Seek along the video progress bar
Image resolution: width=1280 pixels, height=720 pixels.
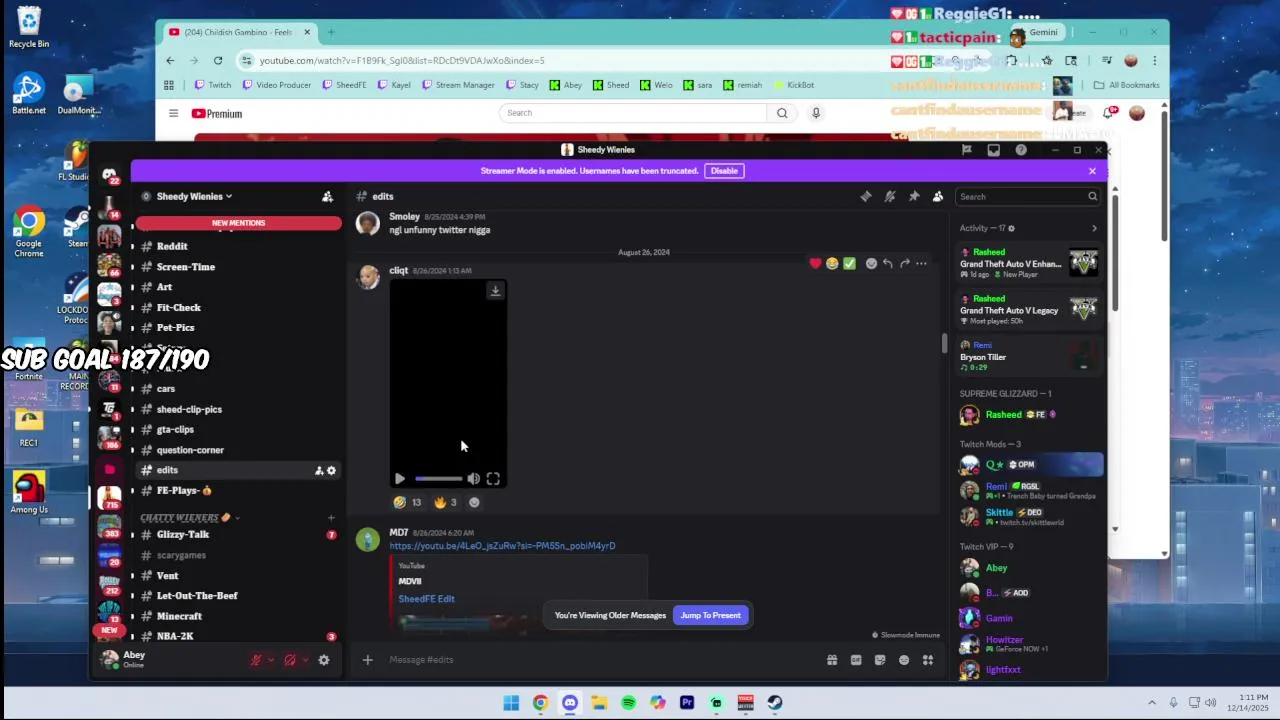(x=438, y=479)
